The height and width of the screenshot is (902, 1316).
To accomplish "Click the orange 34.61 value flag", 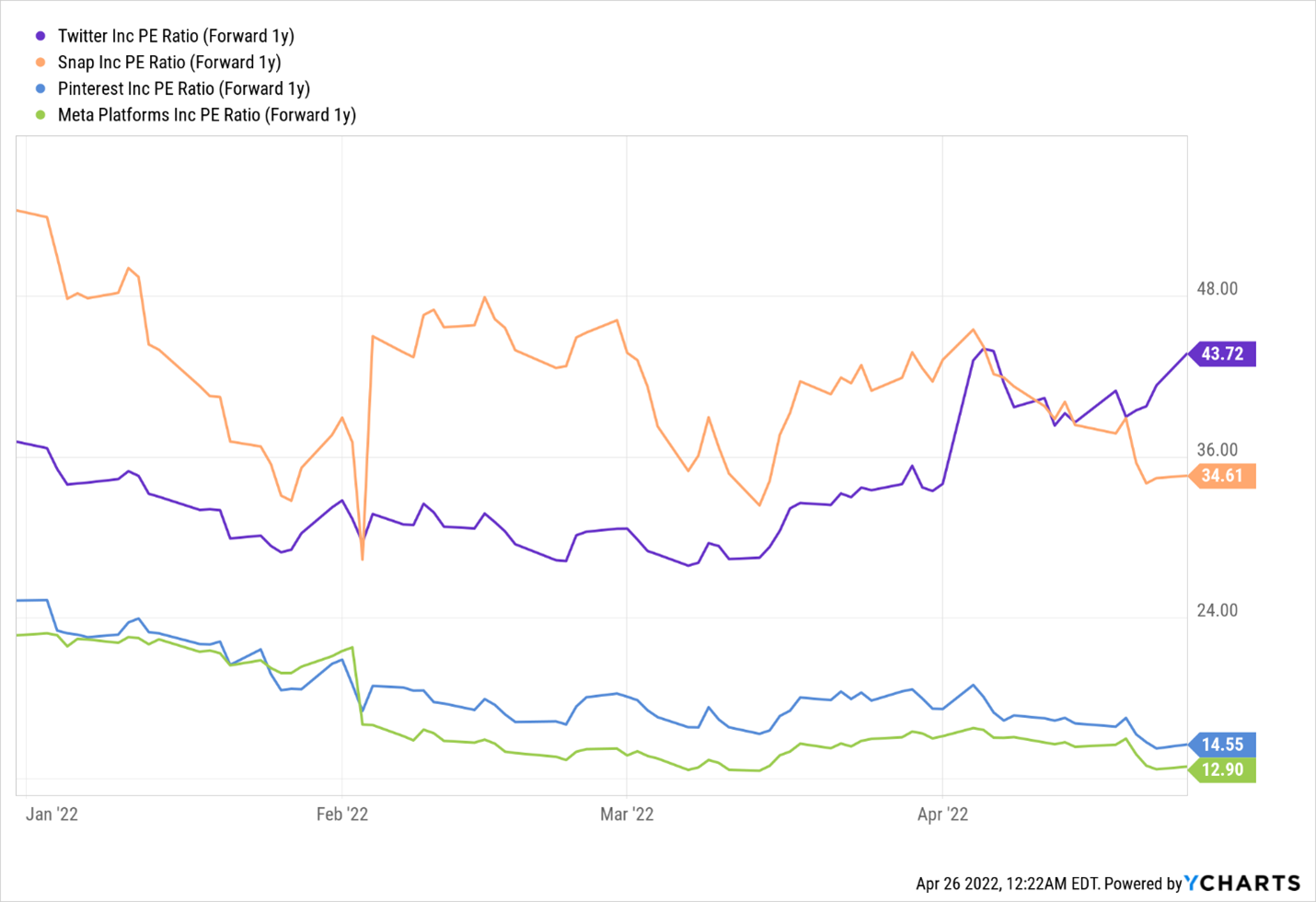I will 1223,476.
